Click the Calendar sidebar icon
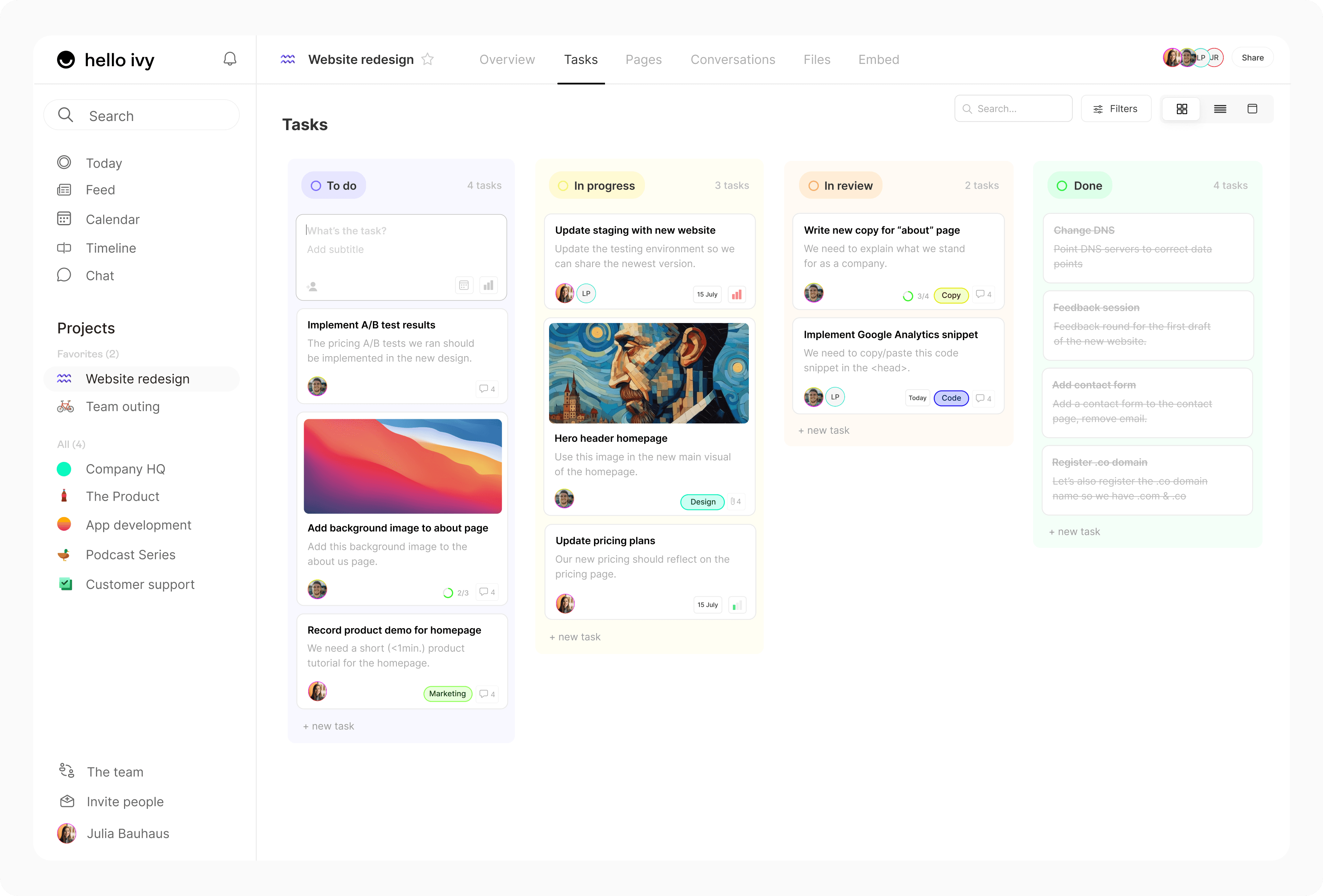 65,218
